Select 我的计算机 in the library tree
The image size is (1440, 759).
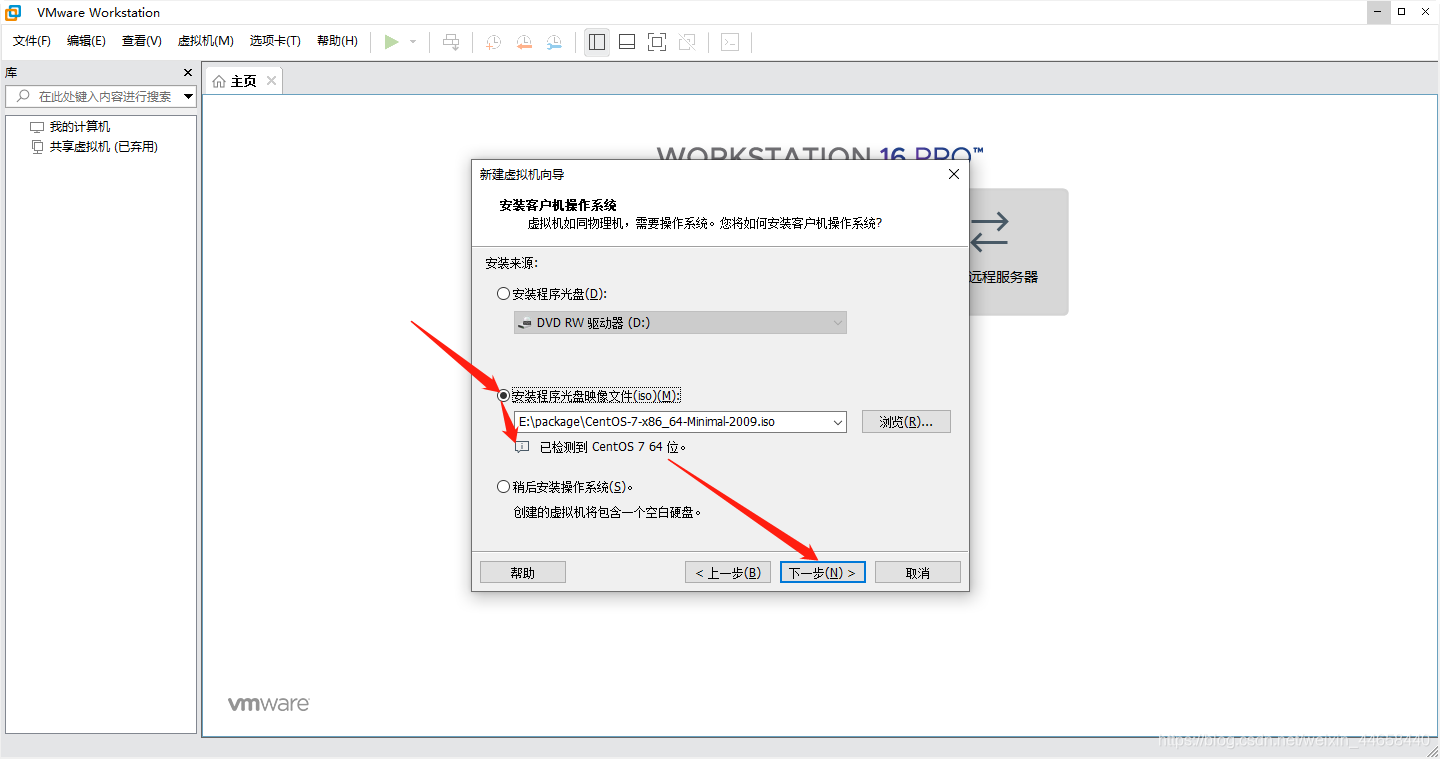coord(80,127)
